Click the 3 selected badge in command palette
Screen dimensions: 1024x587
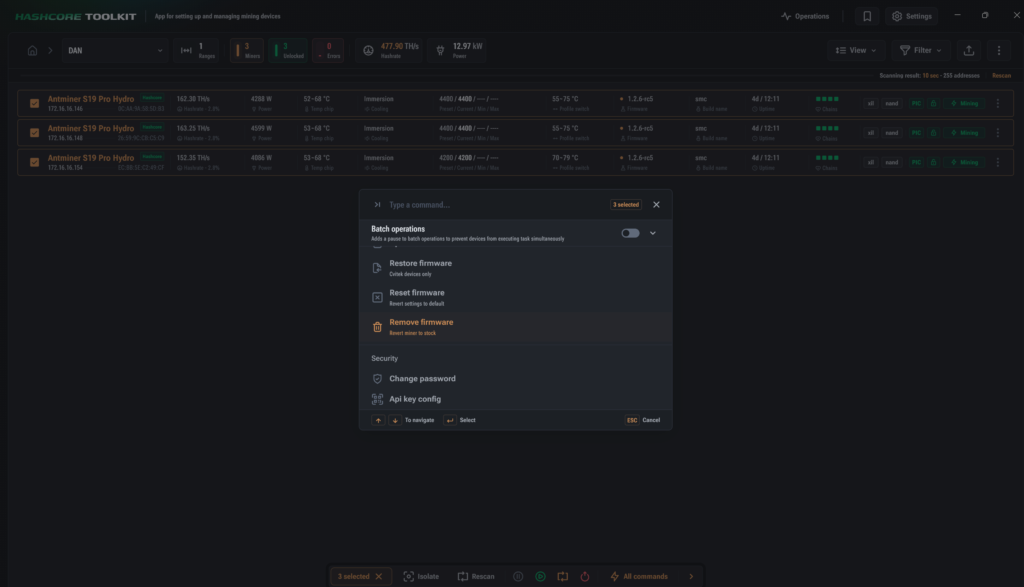(626, 205)
